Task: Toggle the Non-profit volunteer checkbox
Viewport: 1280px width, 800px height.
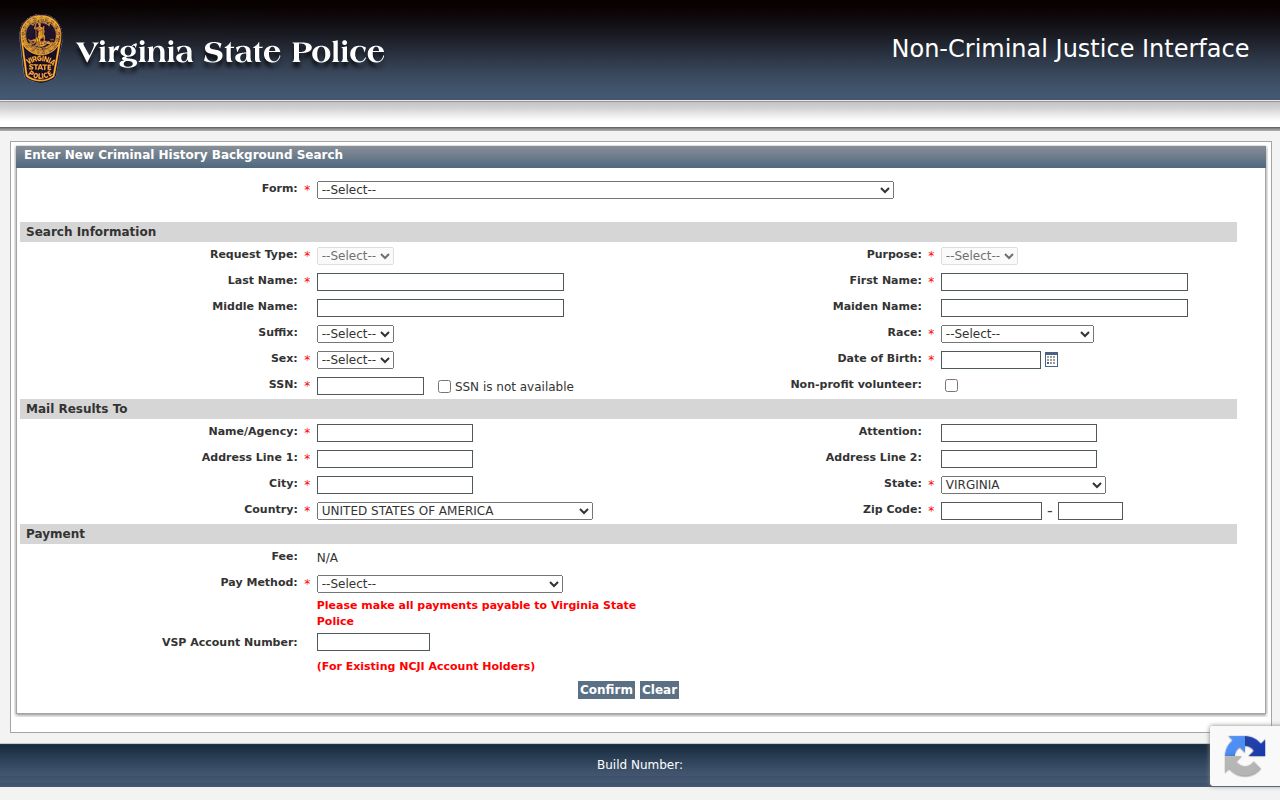Action: pyautogui.click(x=951, y=385)
